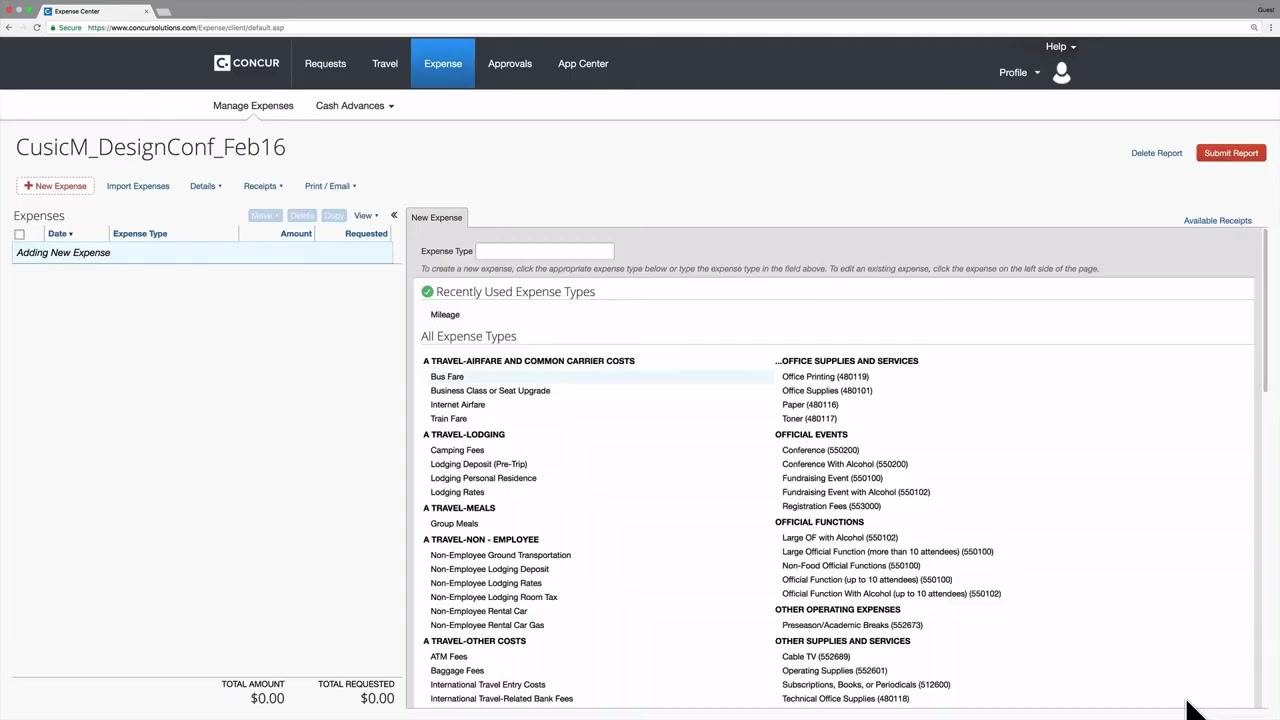Viewport: 1280px width, 720px height.
Task: Collapse the expenses list with the double-chevron
Action: click(394, 215)
